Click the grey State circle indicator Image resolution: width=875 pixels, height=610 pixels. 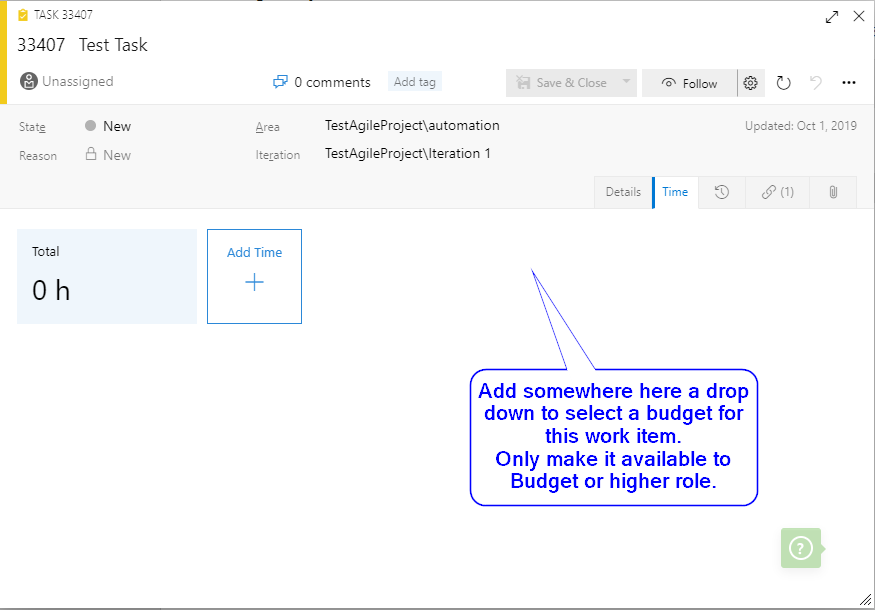90,126
